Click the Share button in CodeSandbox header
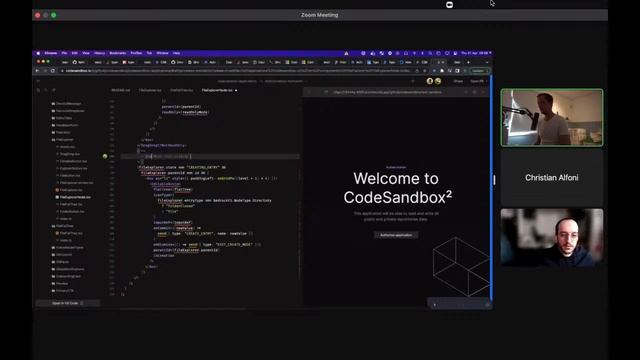Image resolution: width=640 pixels, height=360 pixels. click(x=458, y=81)
